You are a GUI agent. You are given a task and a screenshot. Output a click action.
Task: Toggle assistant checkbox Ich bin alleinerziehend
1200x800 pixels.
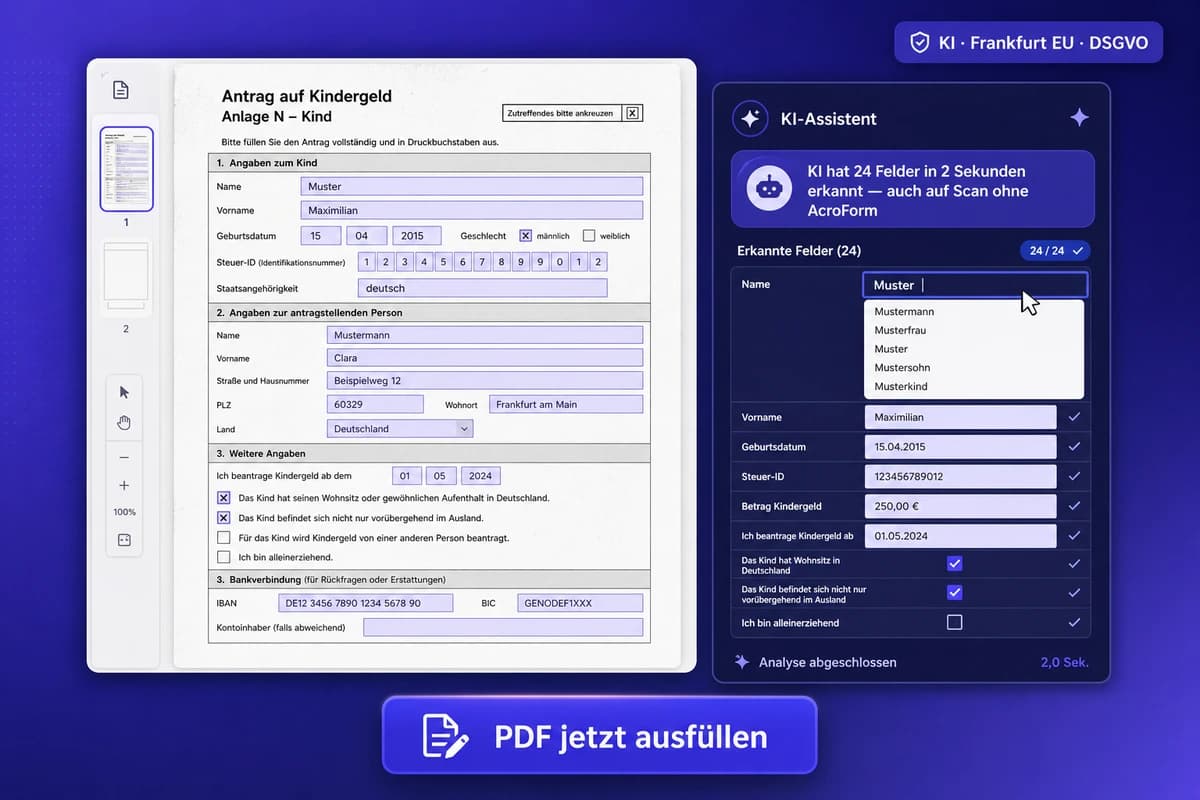(954, 622)
